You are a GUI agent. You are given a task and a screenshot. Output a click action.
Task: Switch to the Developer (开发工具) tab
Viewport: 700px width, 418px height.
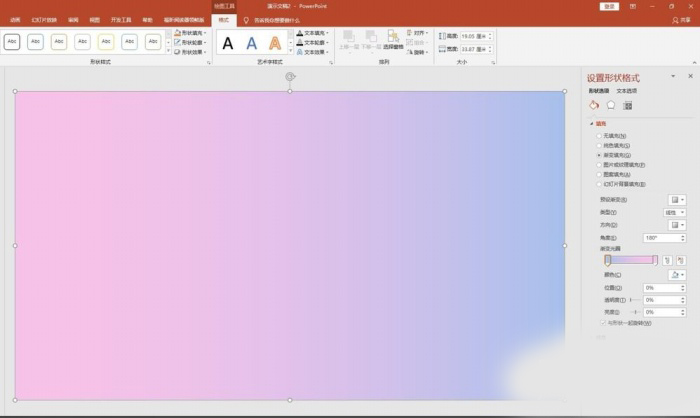pos(121,20)
